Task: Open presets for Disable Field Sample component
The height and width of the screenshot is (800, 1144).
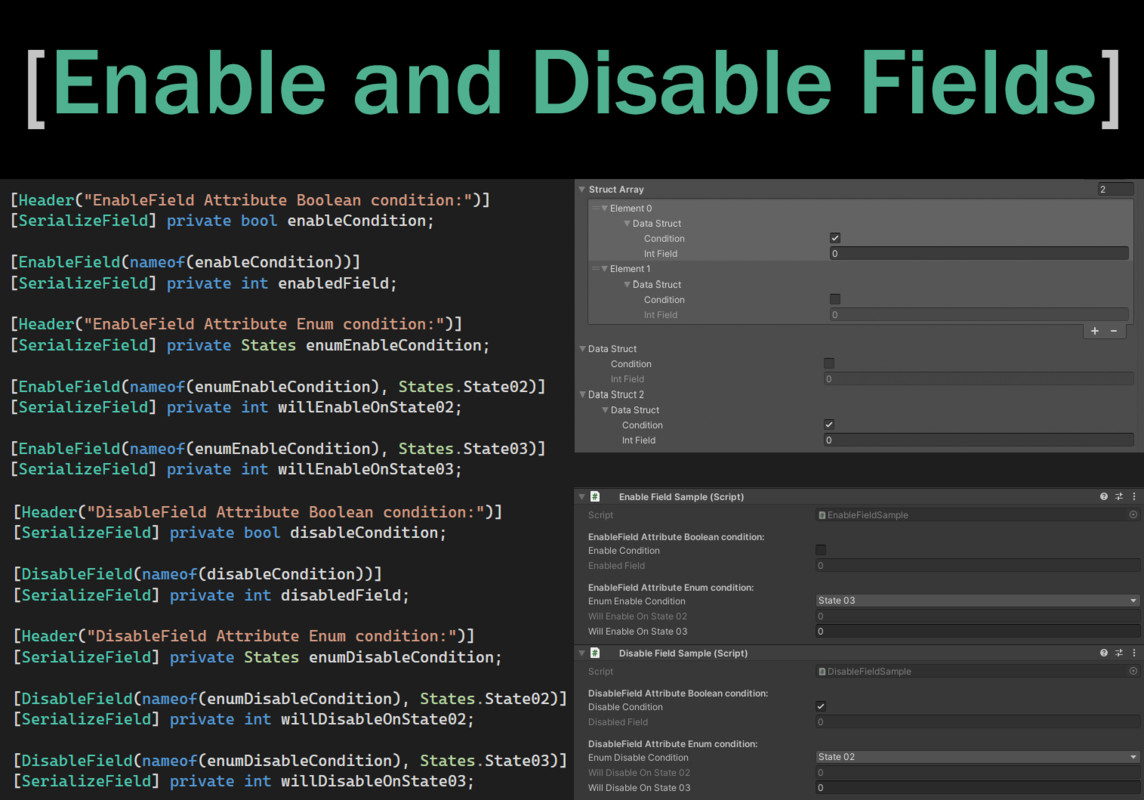Action: (x=1119, y=653)
